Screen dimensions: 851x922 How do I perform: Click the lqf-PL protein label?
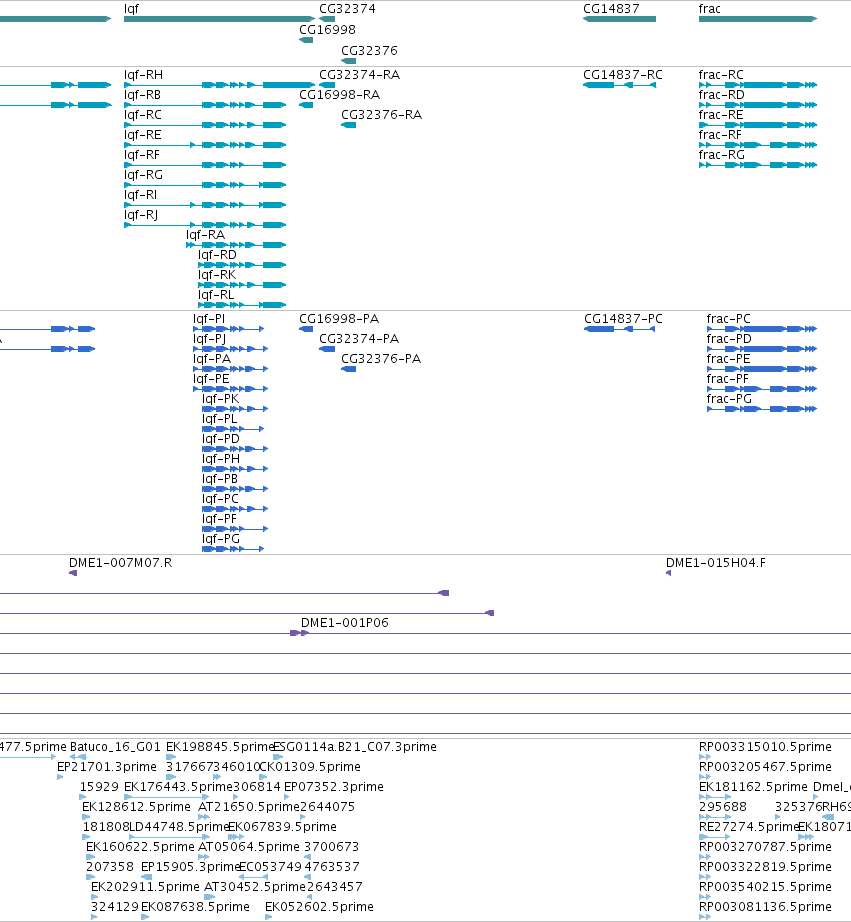pos(219,419)
